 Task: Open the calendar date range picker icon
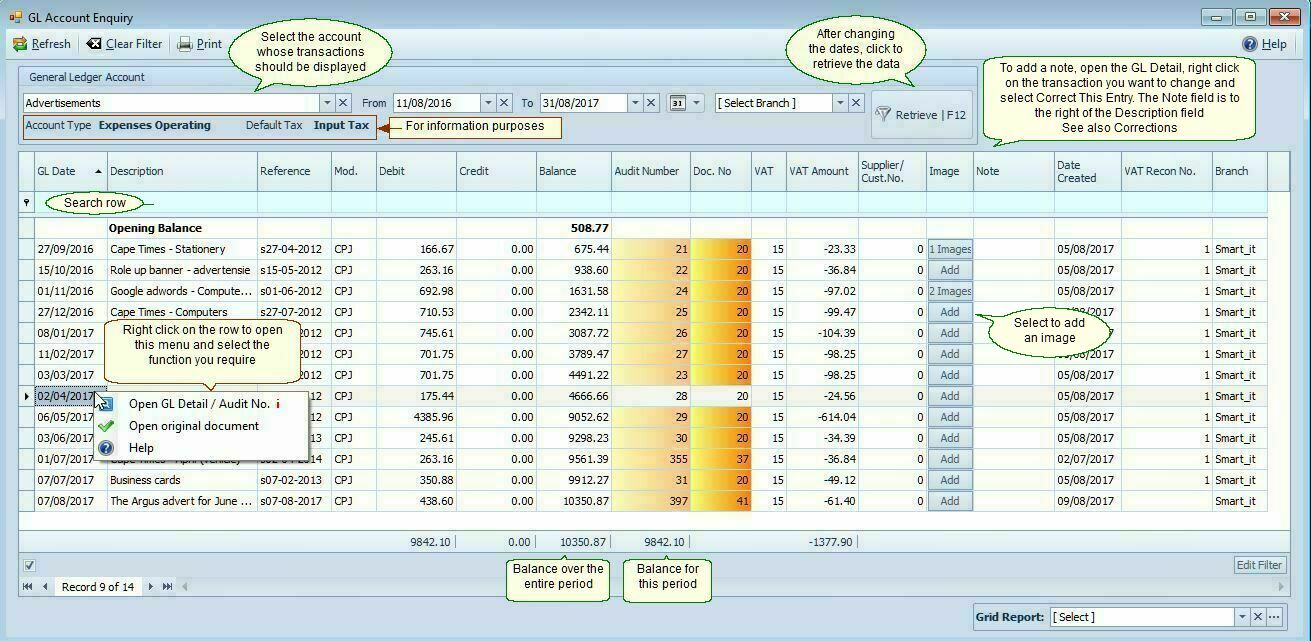[678, 103]
